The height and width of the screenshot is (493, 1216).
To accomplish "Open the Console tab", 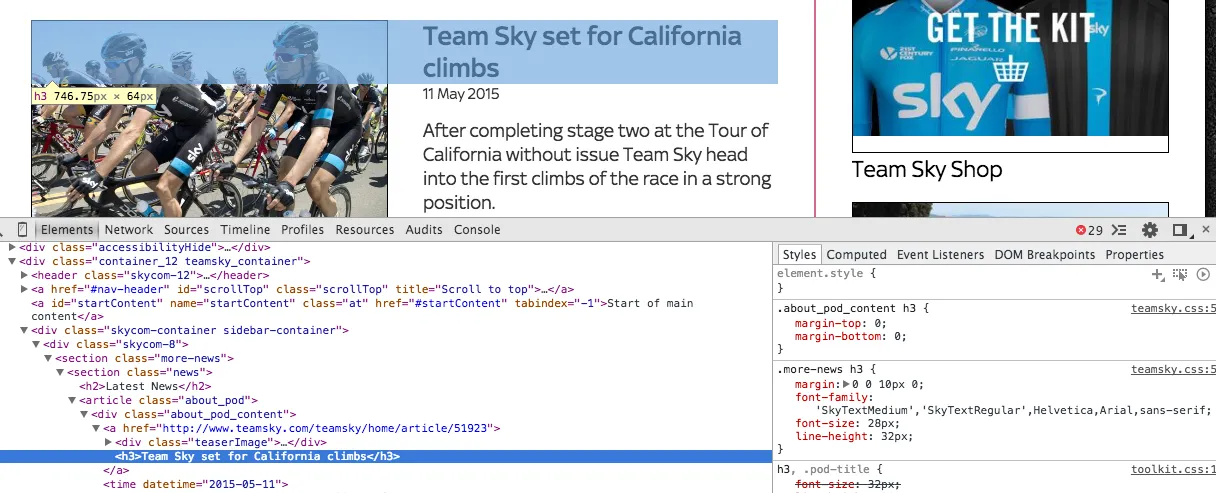I will click(x=477, y=229).
